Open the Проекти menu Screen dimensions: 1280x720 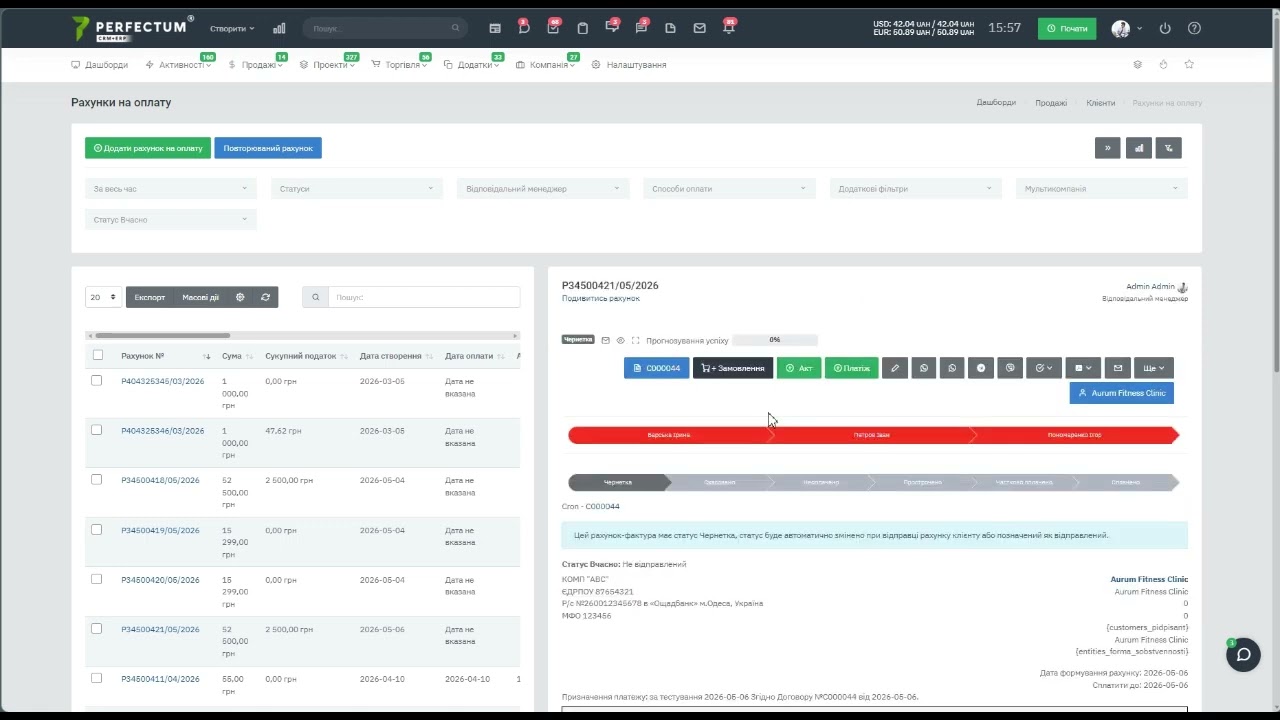tap(328, 65)
